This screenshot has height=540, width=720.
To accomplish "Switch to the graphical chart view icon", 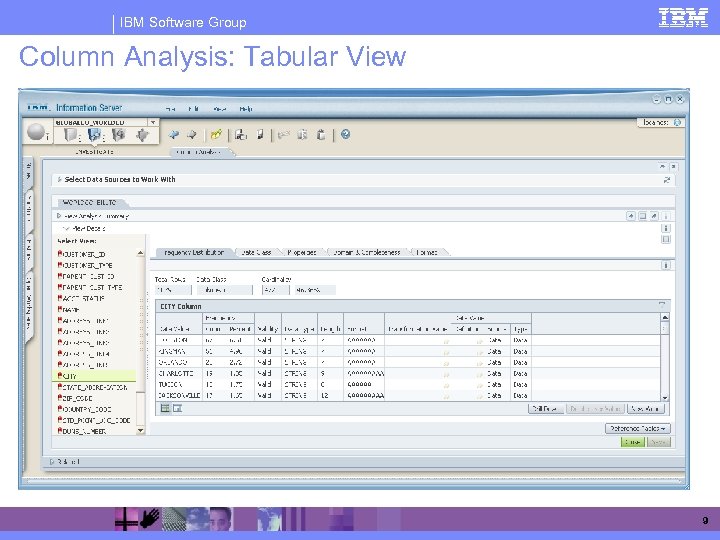I will coord(177,408).
